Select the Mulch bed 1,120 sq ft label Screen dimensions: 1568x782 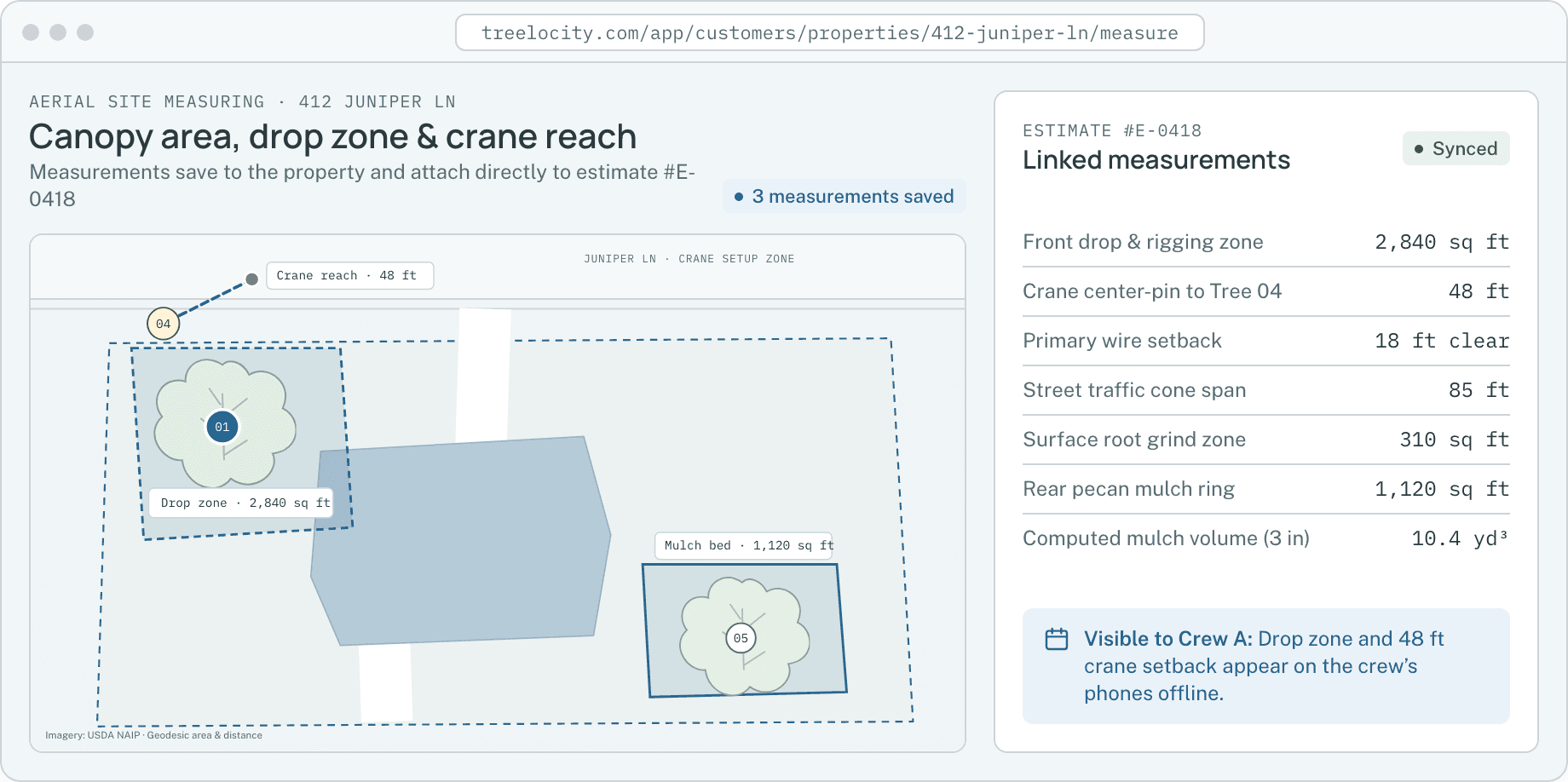click(744, 545)
